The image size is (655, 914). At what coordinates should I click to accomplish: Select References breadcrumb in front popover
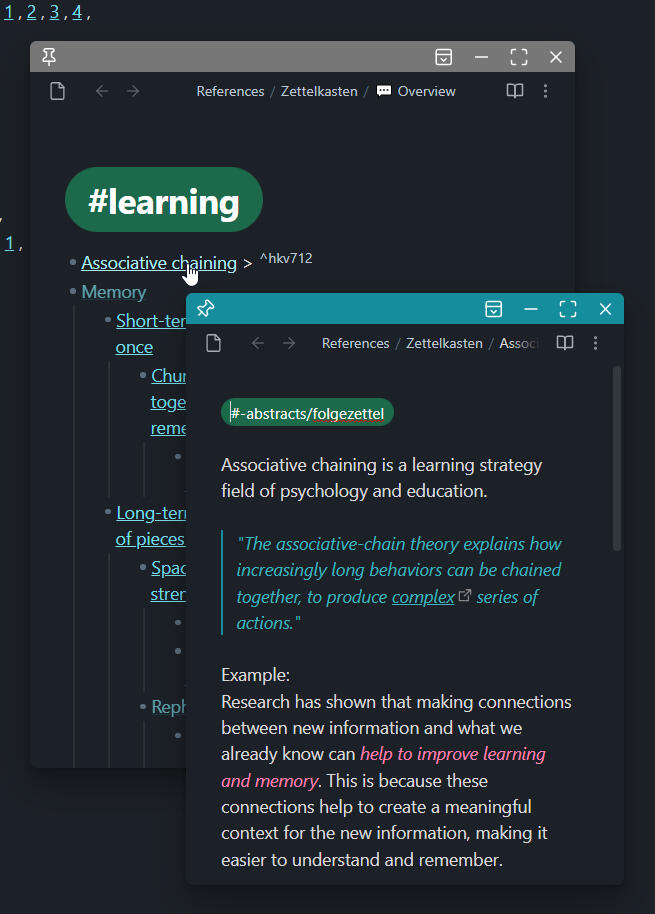pos(355,343)
